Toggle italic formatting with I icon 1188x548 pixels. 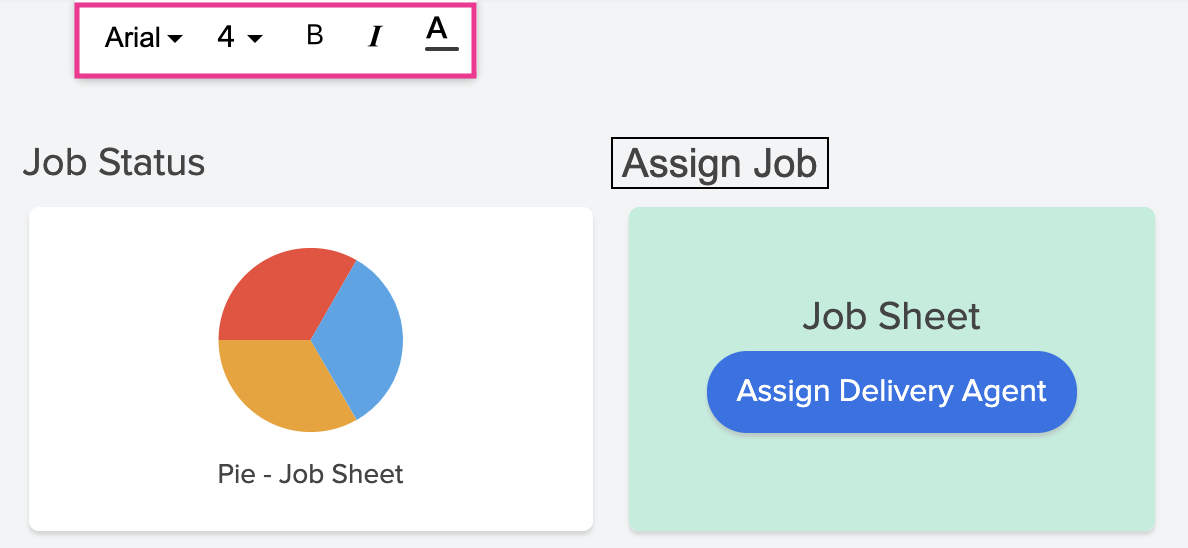(x=375, y=37)
